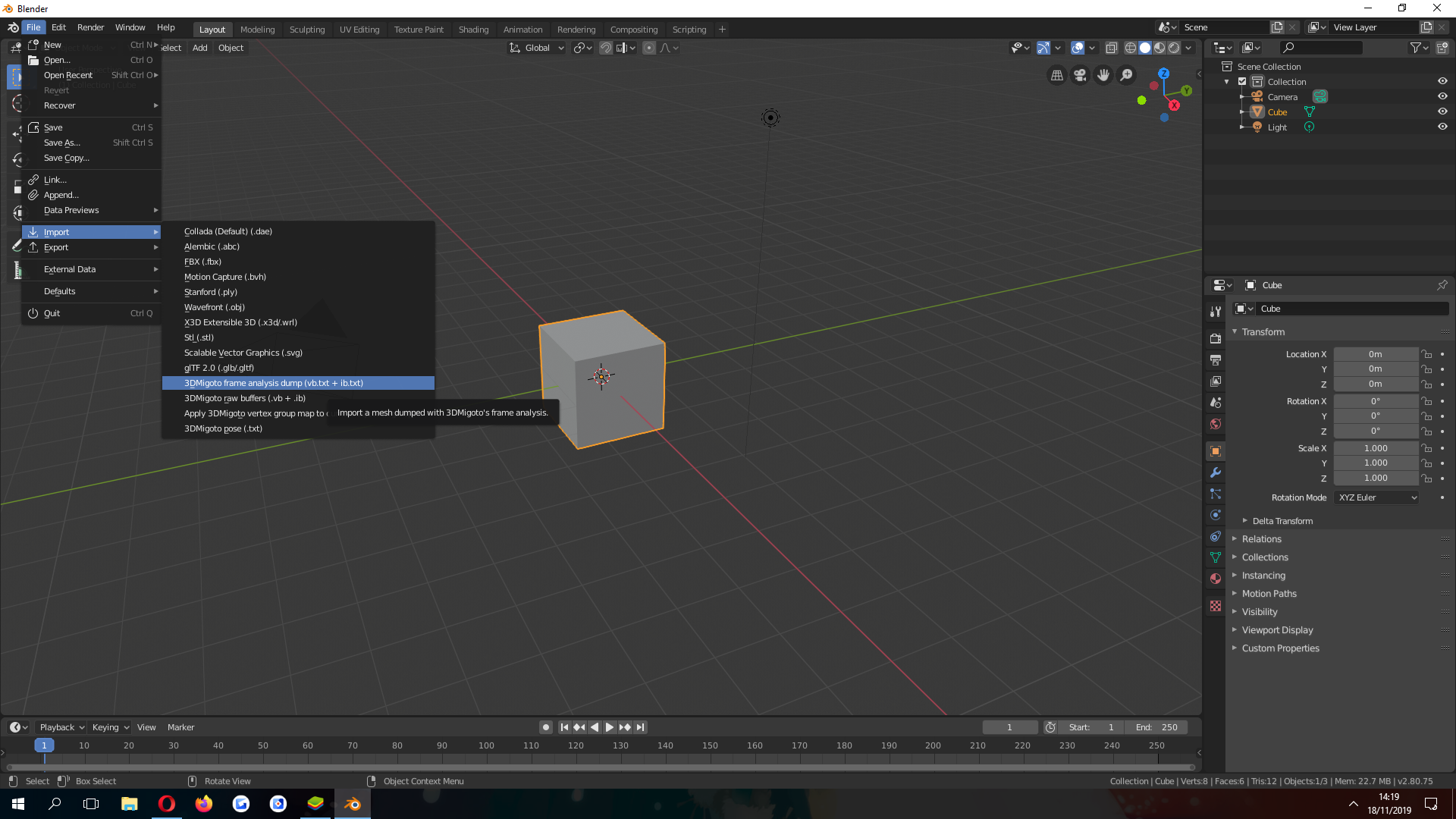Toggle camera view icon in viewport
The height and width of the screenshot is (819, 1456).
[x=1080, y=75]
